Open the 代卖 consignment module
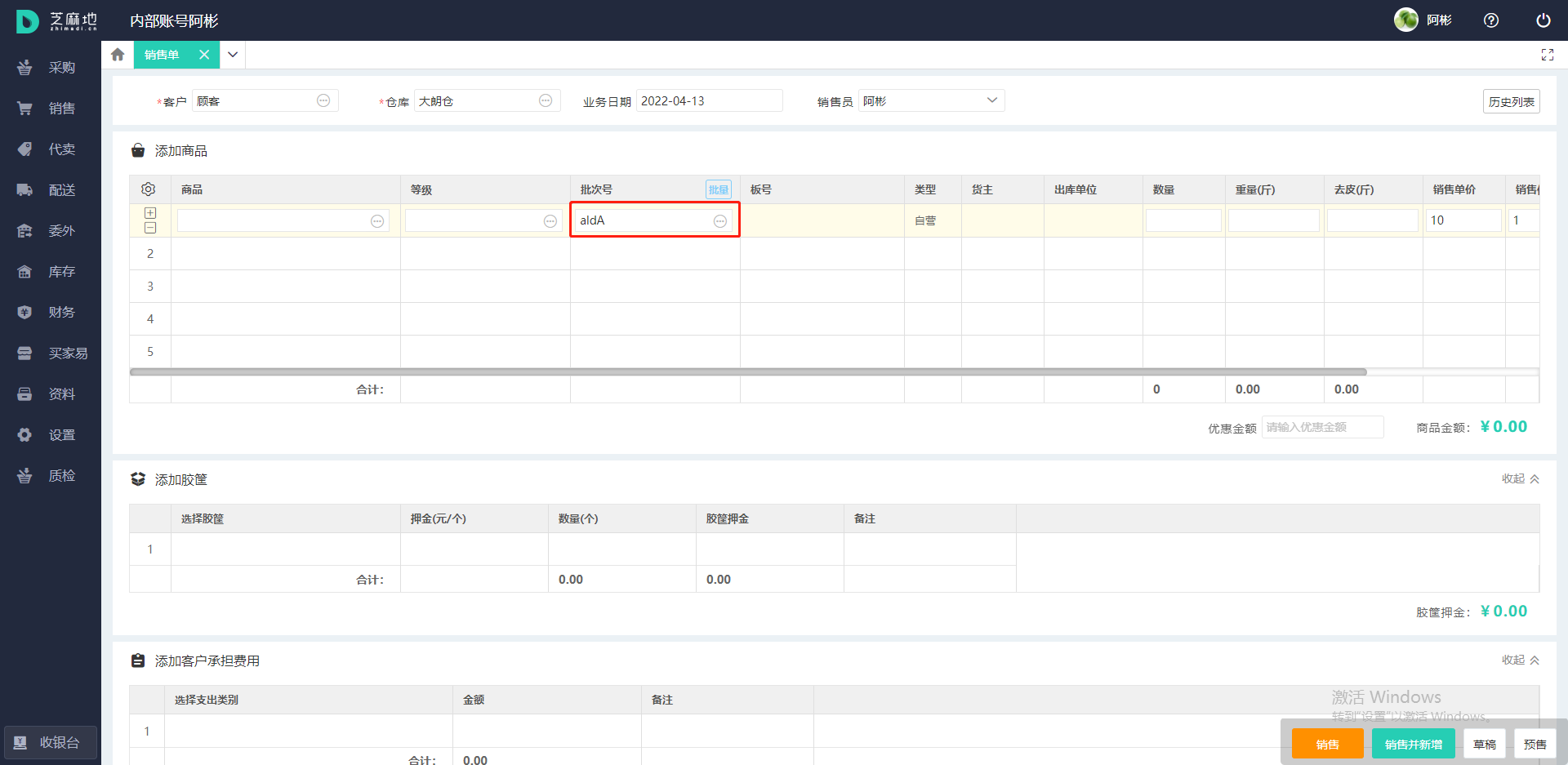 click(x=51, y=149)
